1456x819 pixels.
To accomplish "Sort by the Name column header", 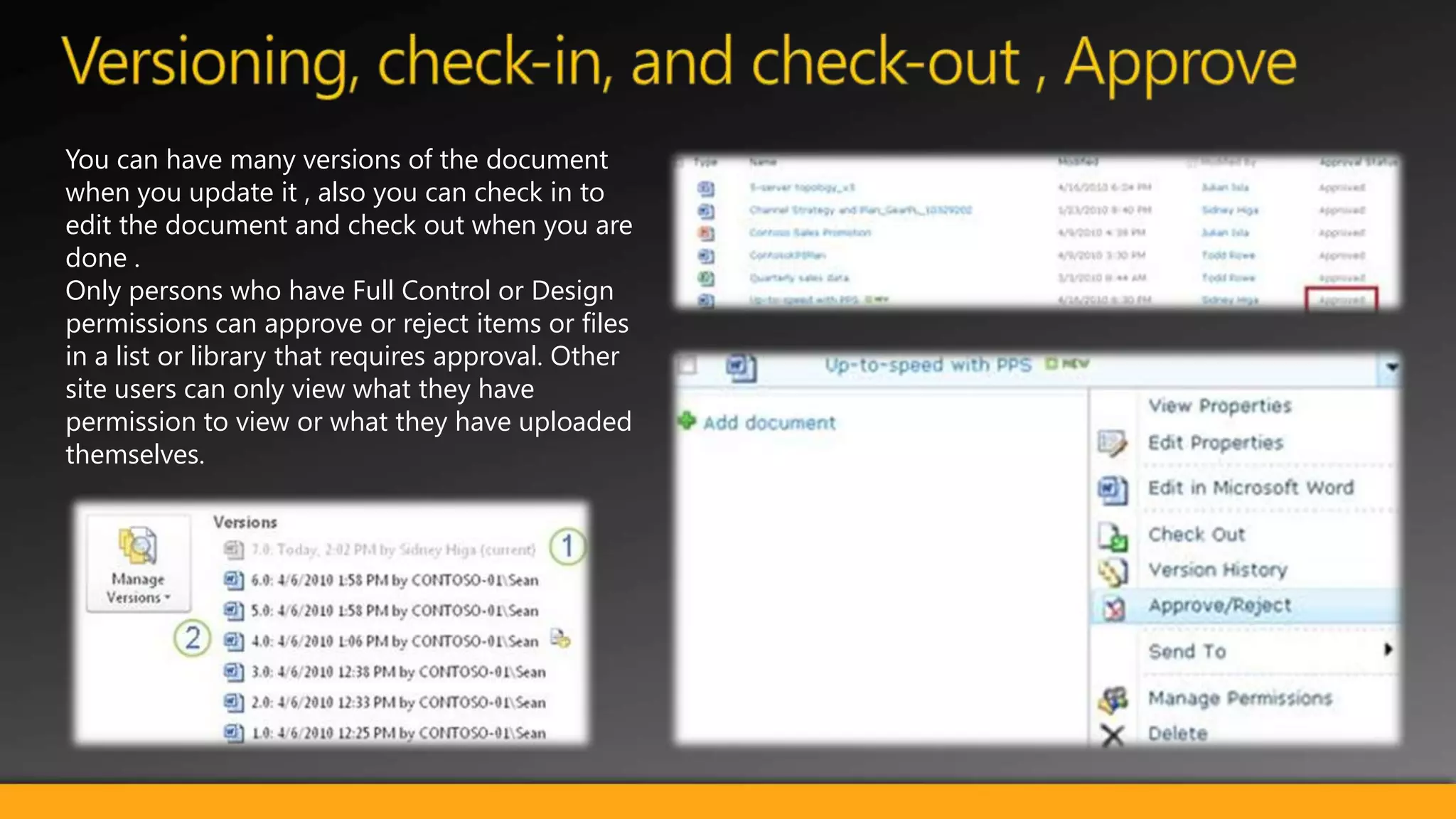I will tap(763, 162).
